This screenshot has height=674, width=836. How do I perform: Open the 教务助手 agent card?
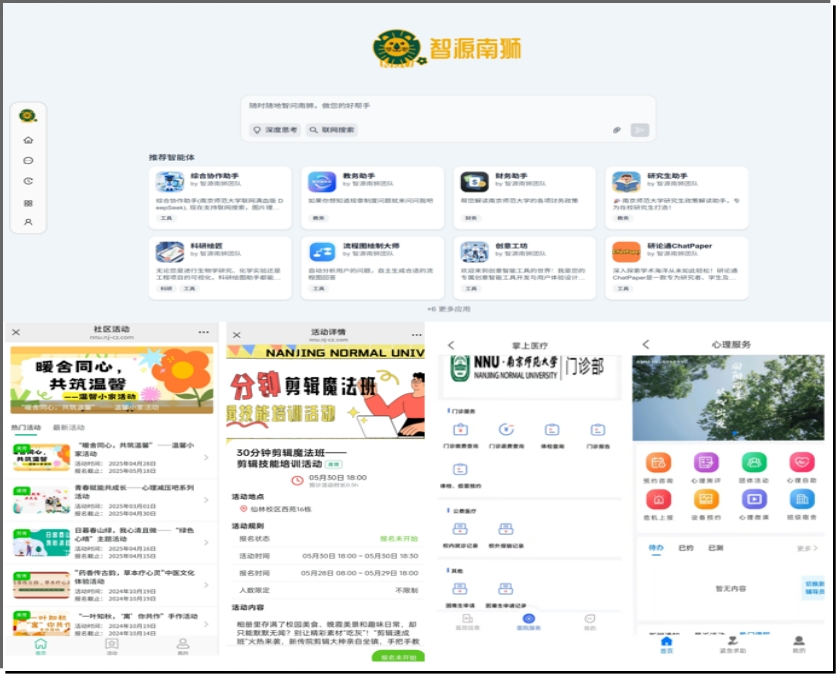click(x=370, y=197)
